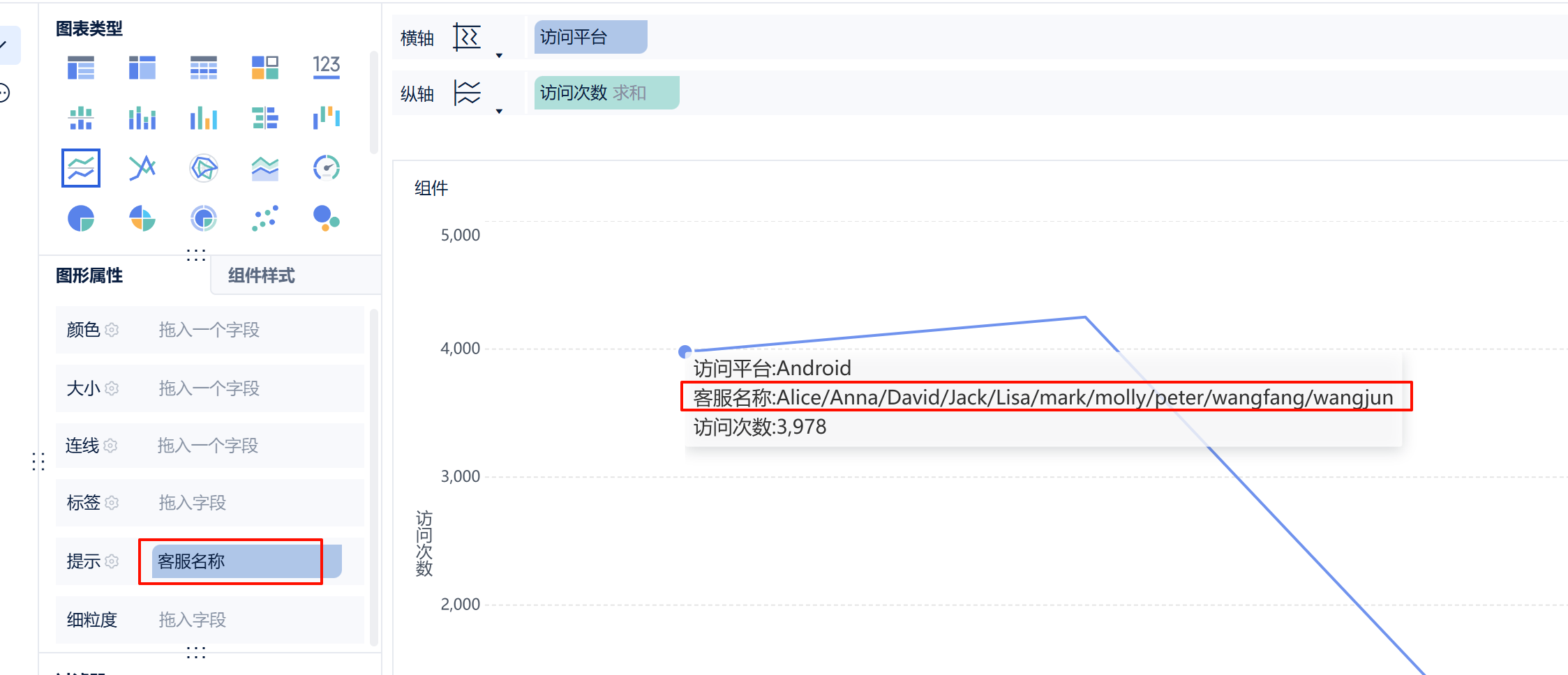This screenshot has width=1568, height=675.
Task: Select the 123 KPI indicator card
Action: coord(327,67)
